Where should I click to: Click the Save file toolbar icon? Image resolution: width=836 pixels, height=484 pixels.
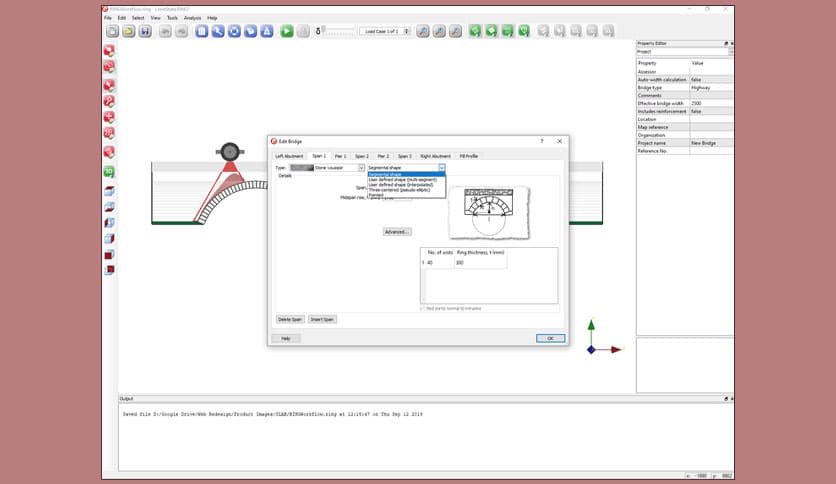[145, 31]
